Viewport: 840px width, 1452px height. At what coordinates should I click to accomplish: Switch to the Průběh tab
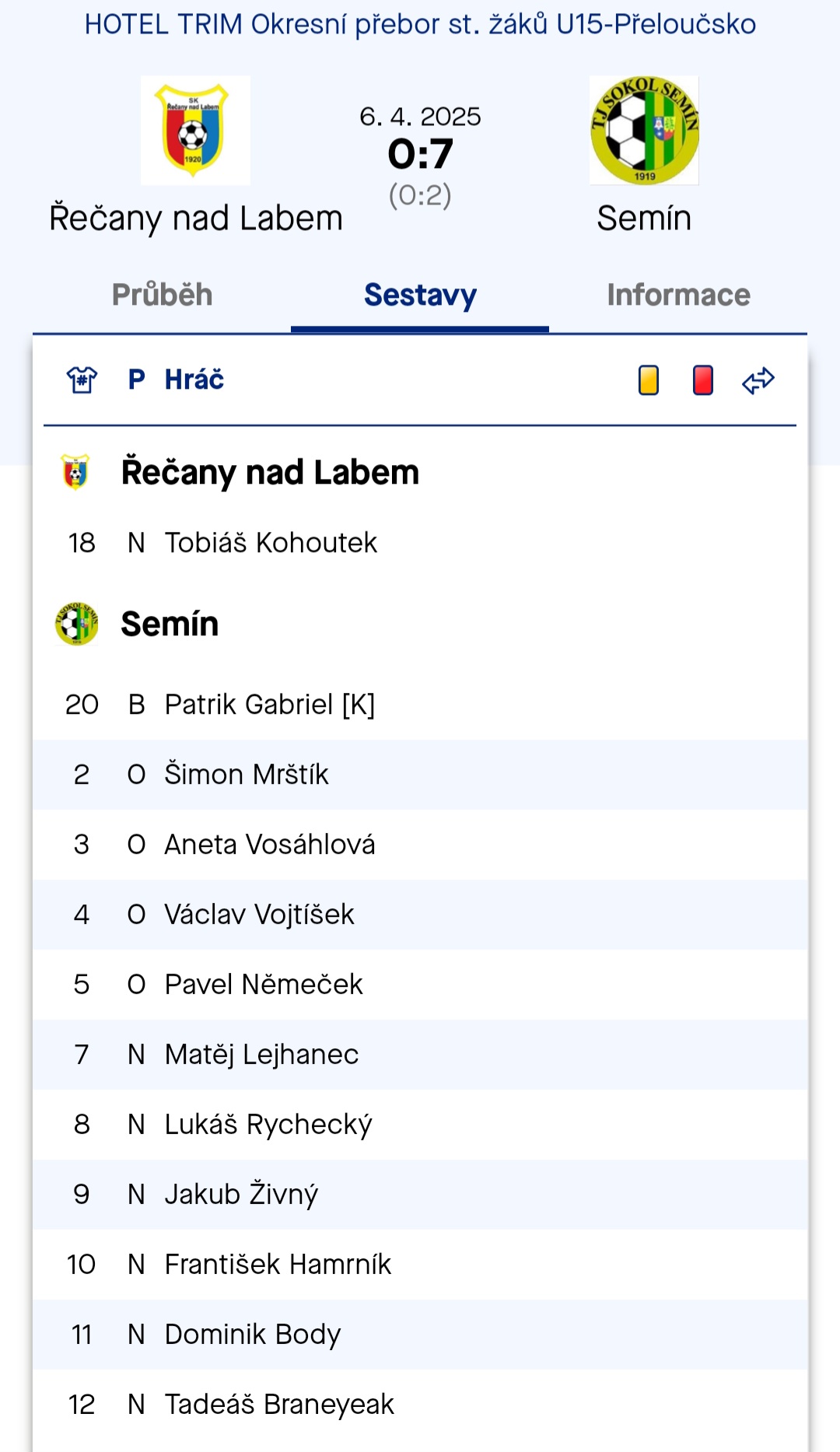pyautogui.click(x=162, y=295)
